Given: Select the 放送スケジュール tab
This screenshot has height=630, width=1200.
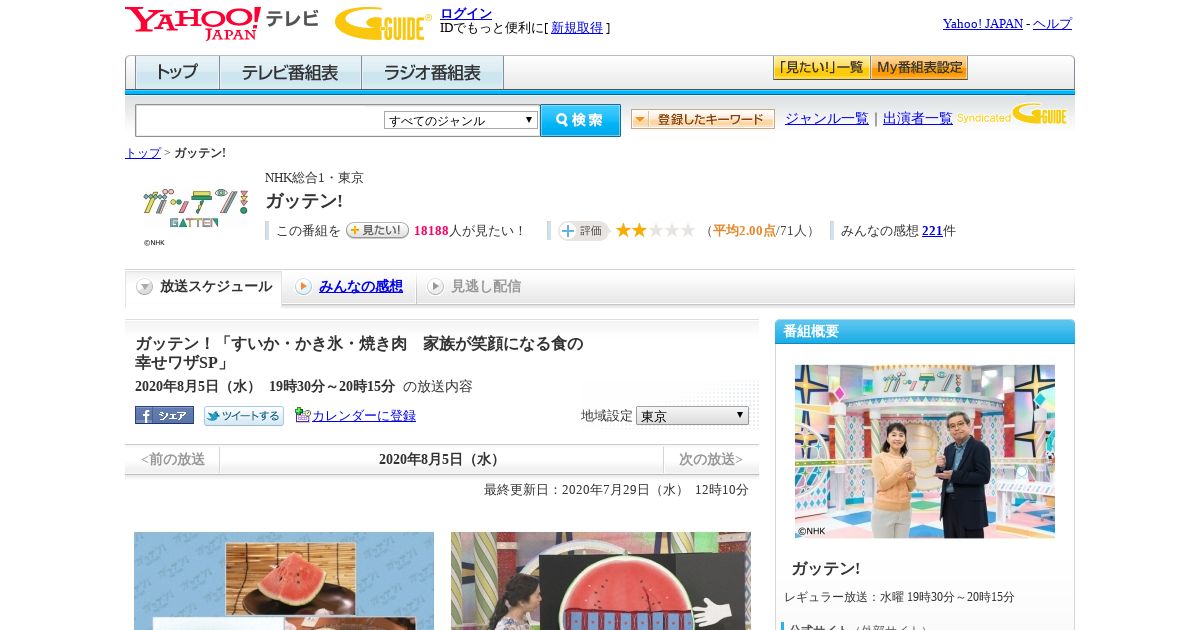Looking at the screenshot, I should pyautogui.click(x=204, y=287).
